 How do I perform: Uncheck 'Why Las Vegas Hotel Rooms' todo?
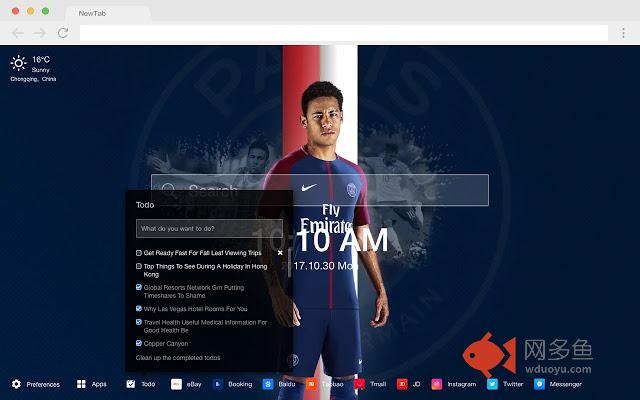[139, 309]
